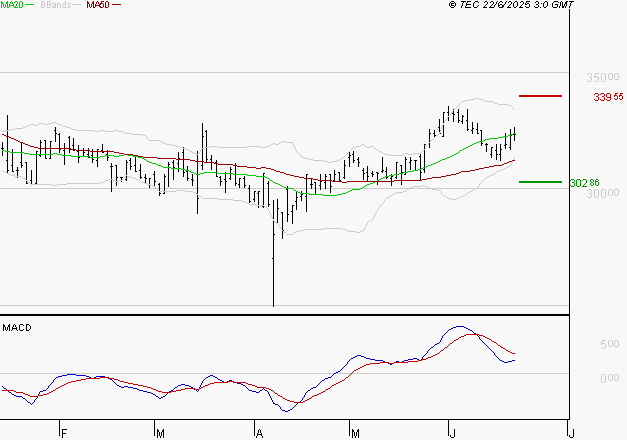Click the A month marker on time axis

pyautogui.click(x=260, y=434)
